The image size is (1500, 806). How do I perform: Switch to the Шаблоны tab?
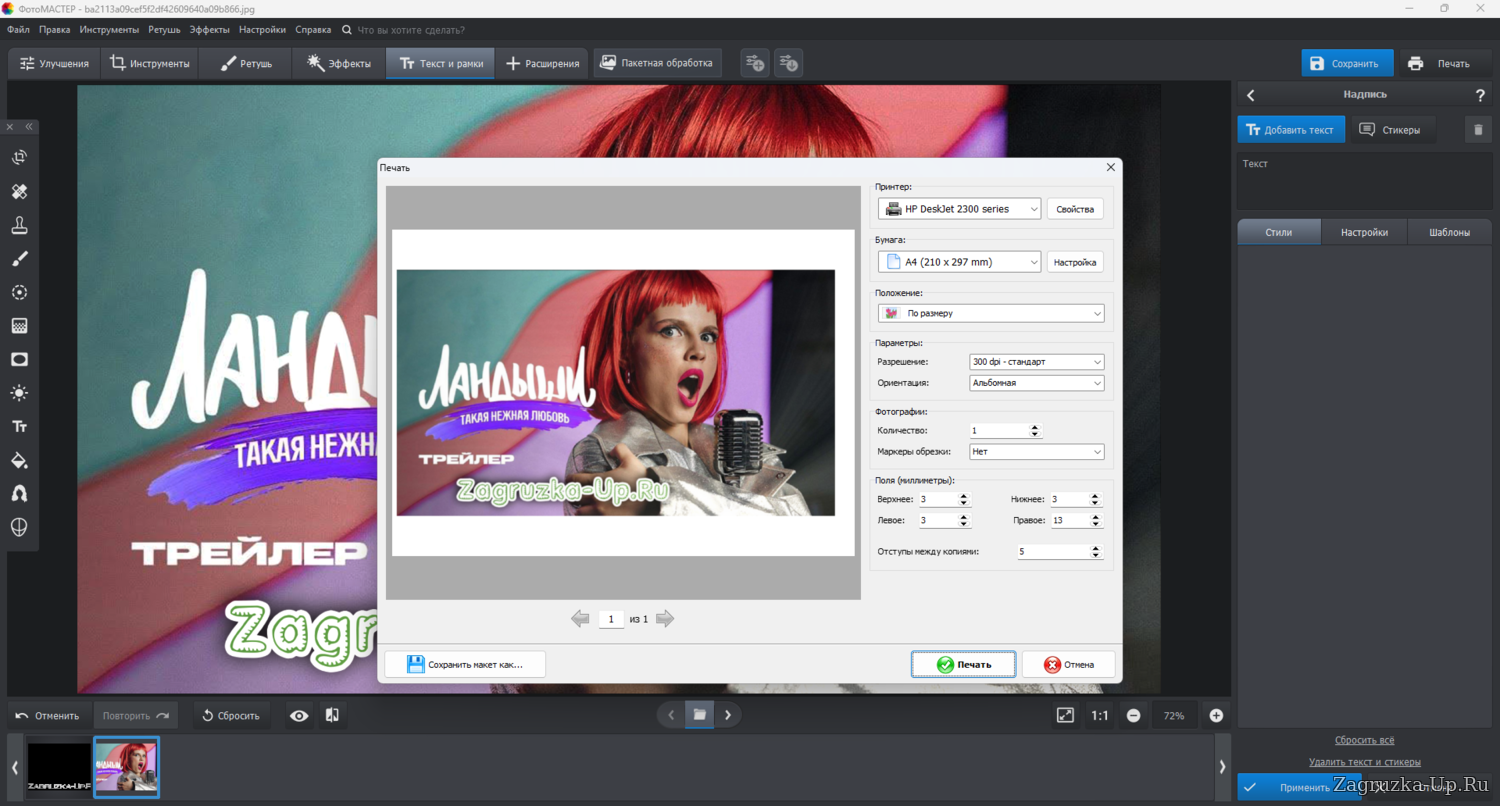[x=1449, y=232]
